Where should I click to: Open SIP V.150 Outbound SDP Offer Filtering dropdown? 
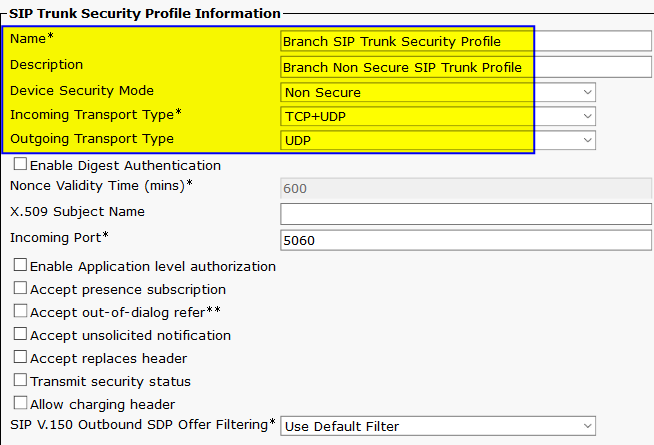click(x=438, y=426)
